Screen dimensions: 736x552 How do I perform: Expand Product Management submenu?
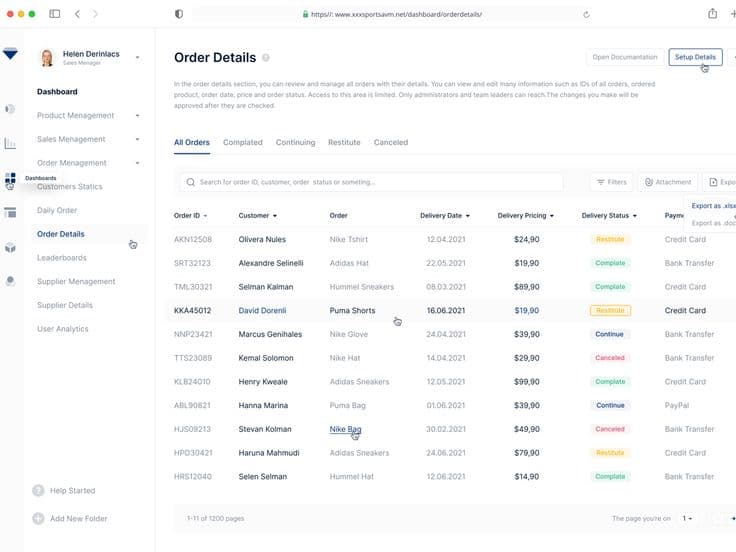[x=138, y=115]
